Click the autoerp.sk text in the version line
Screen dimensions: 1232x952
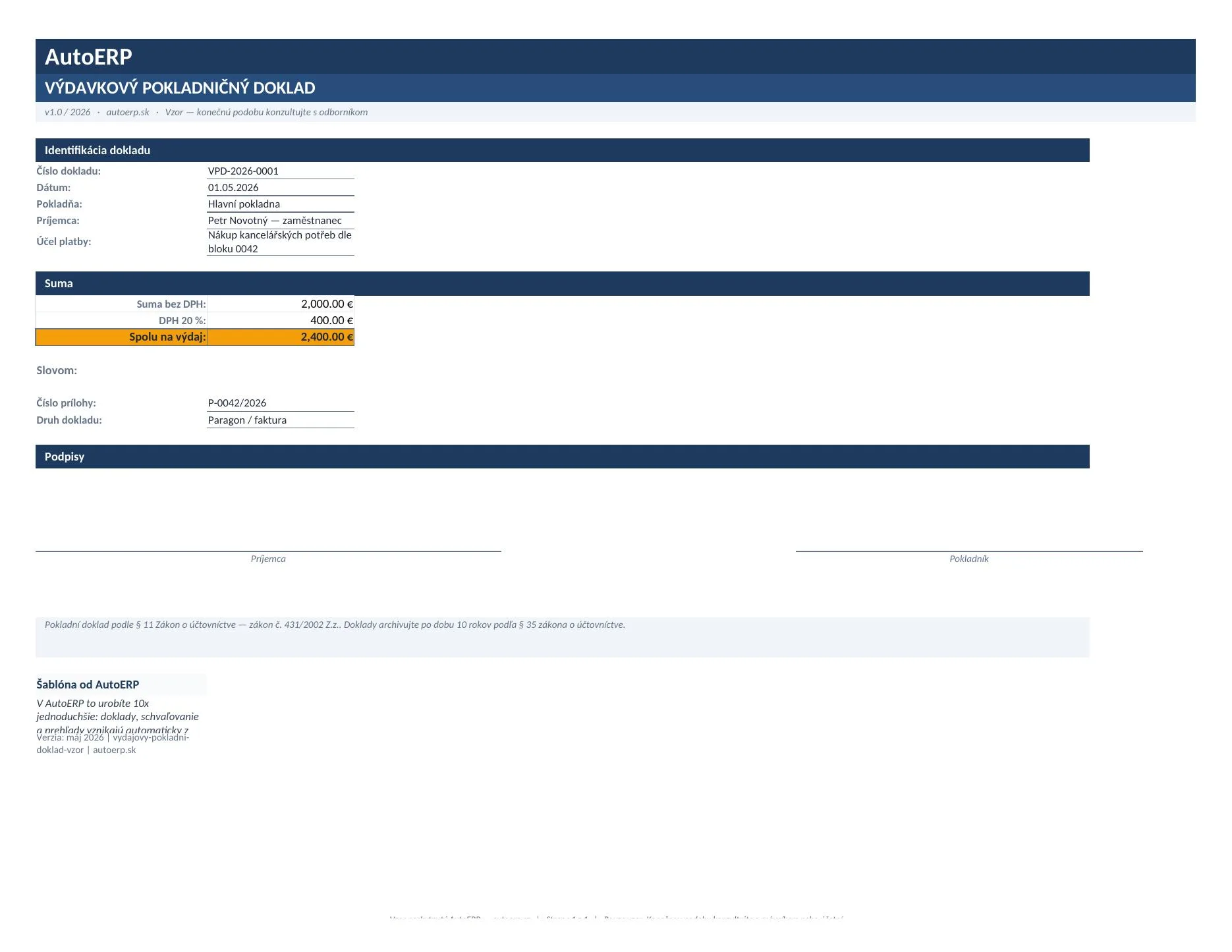(x=128, y=112)
